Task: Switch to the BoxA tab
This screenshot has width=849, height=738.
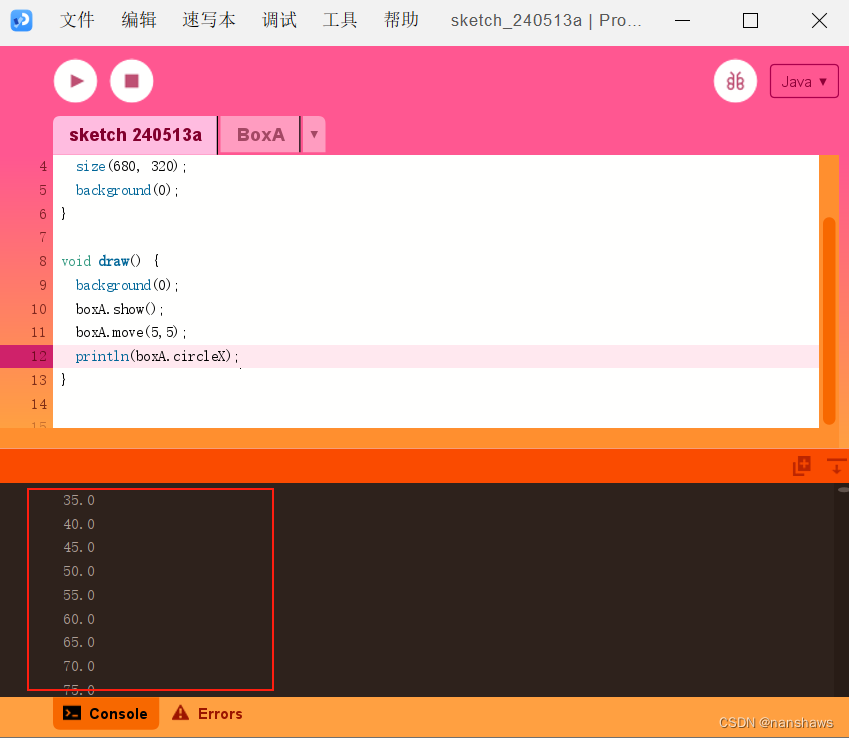Action: click(259, 134)
